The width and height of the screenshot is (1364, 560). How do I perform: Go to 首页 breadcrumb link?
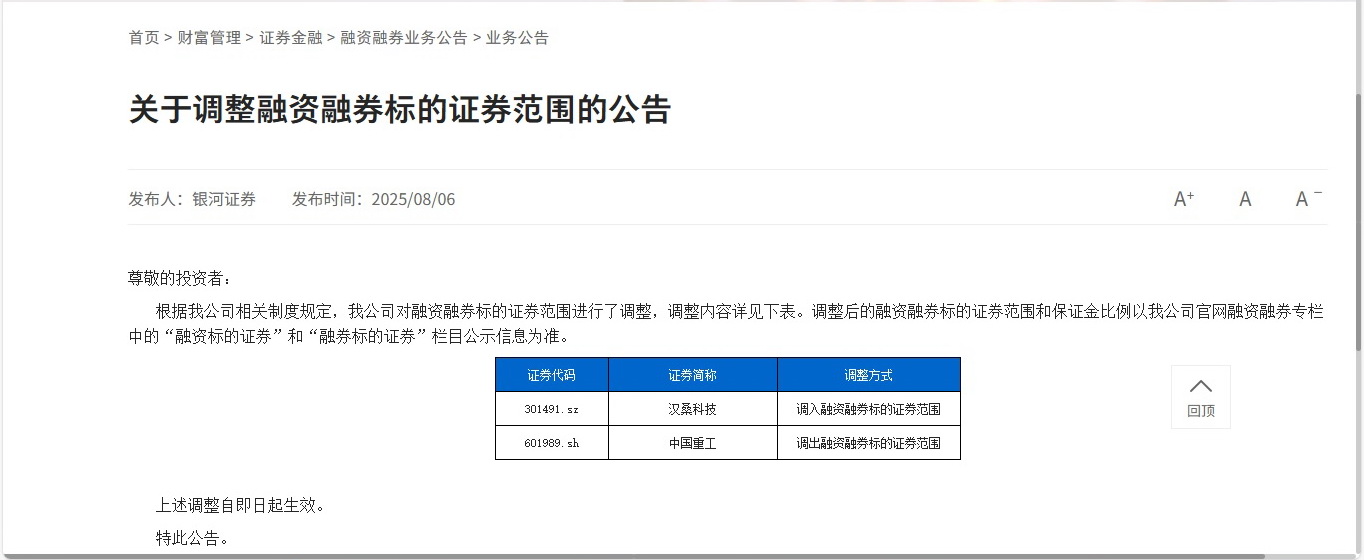pos(144,38)
